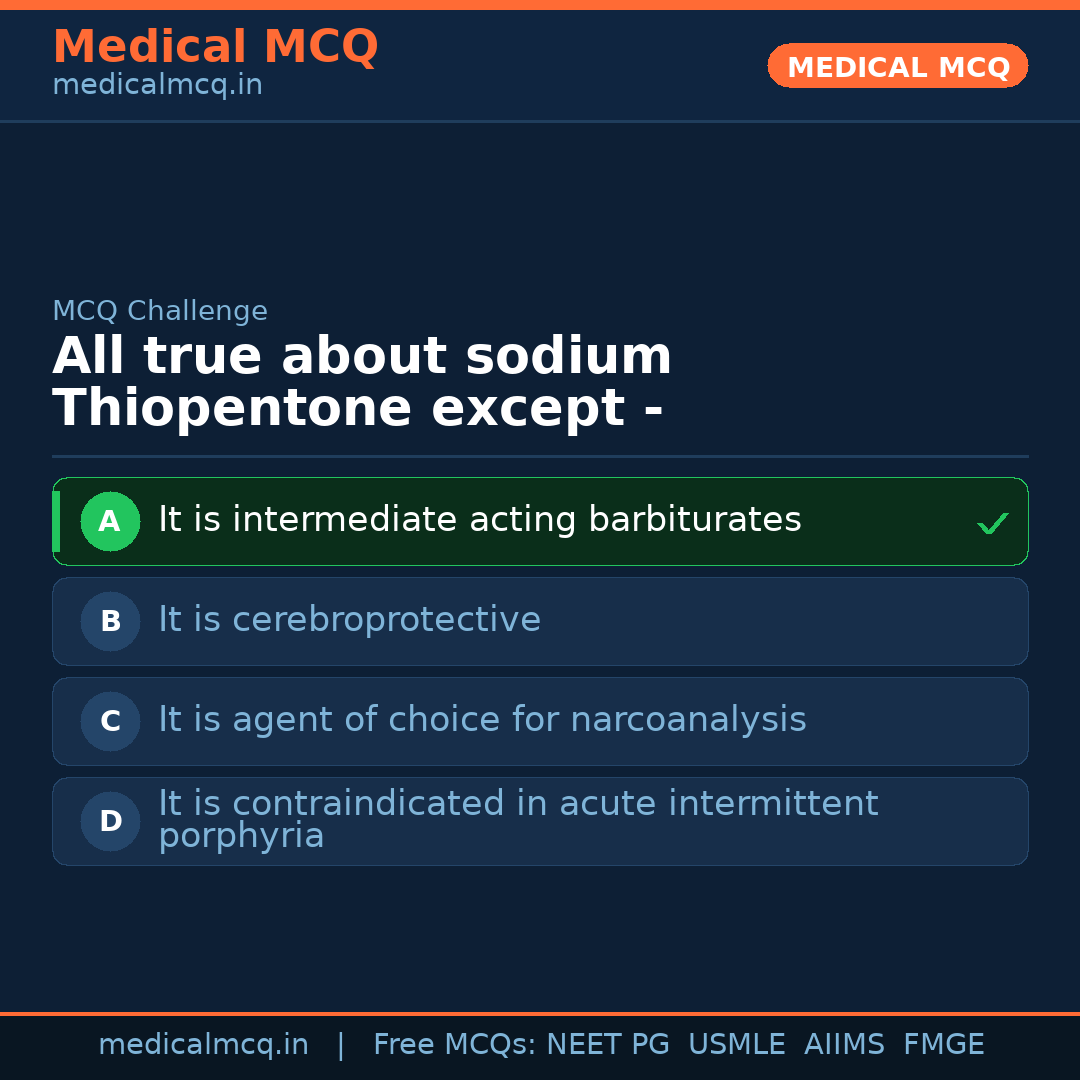Choose 'contraindicated in acute intermittent porphyria' option
1080x1080 pixels.
click(x=518, y=819)
